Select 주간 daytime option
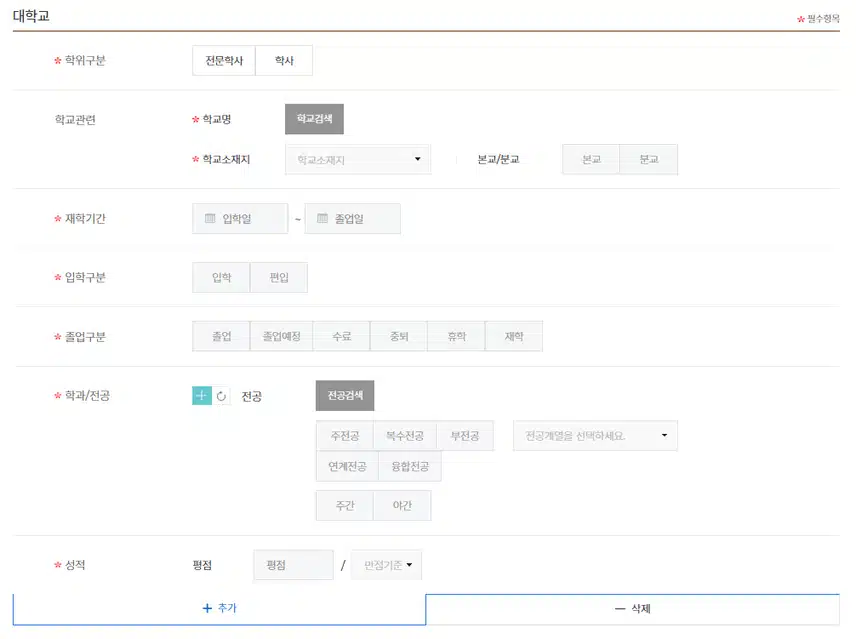The image size is (856, 639). 344,505
